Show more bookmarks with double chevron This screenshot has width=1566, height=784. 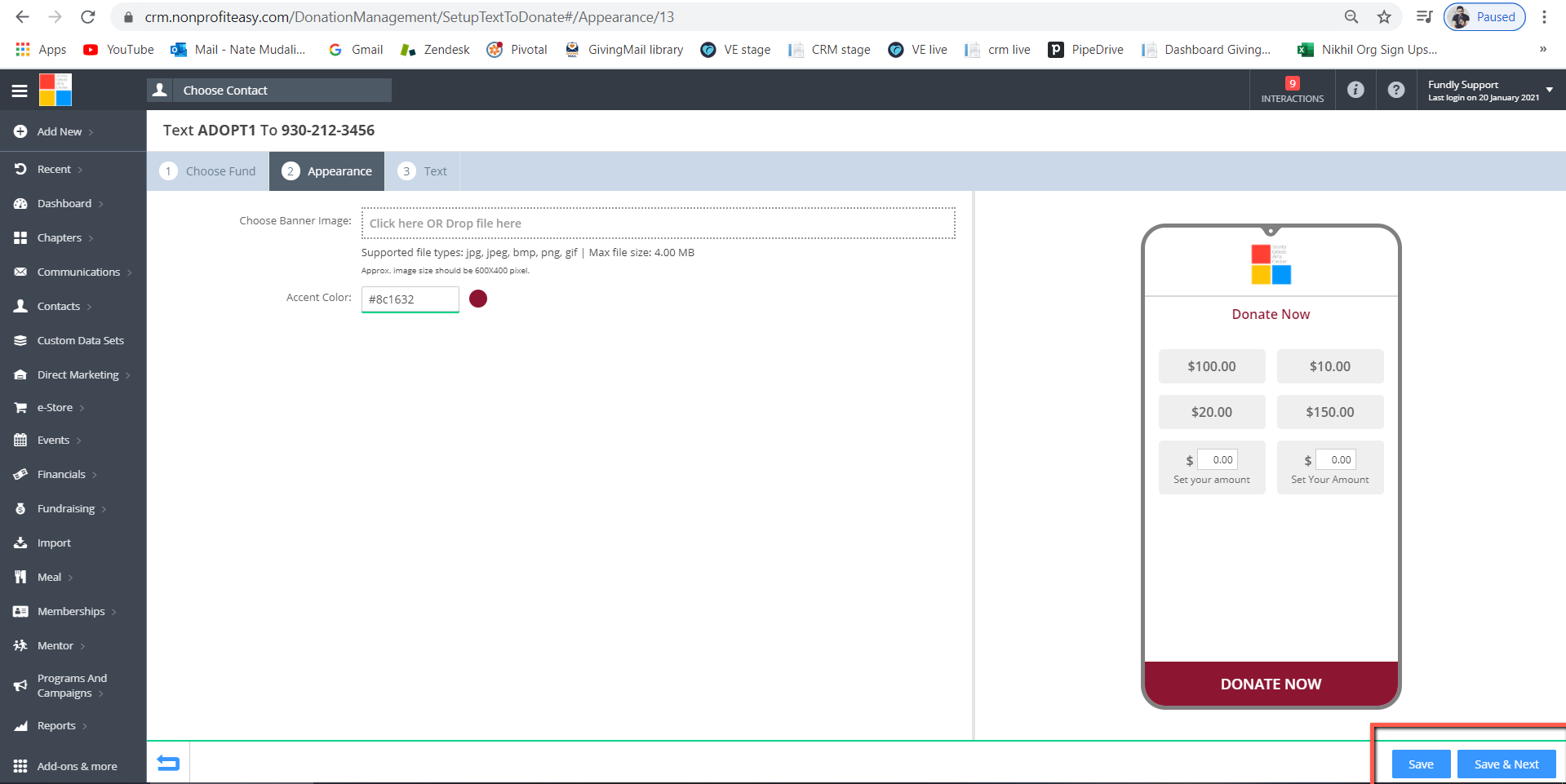[x=1542, y=50]
